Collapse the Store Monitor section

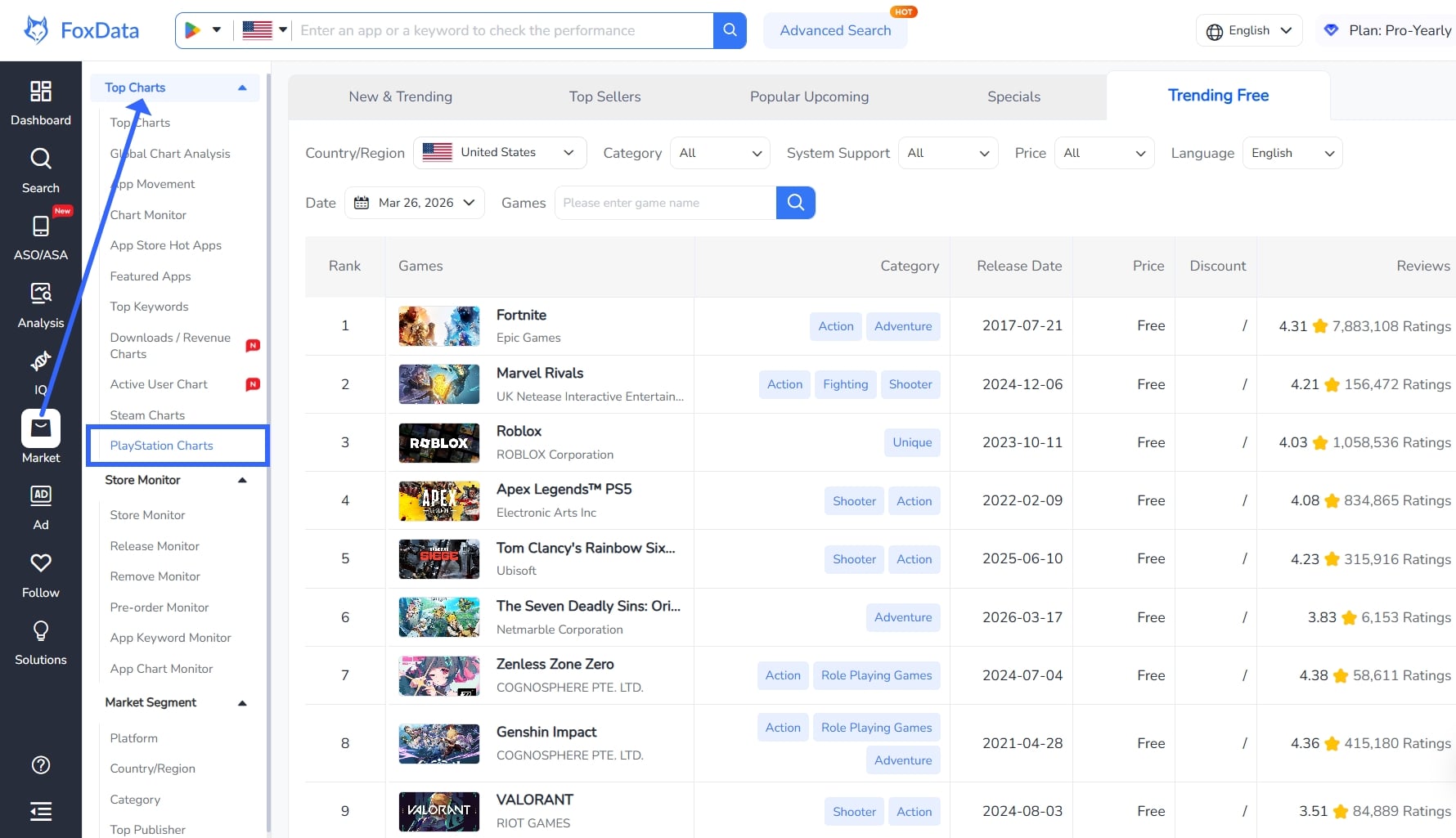[x=242, y=480]
